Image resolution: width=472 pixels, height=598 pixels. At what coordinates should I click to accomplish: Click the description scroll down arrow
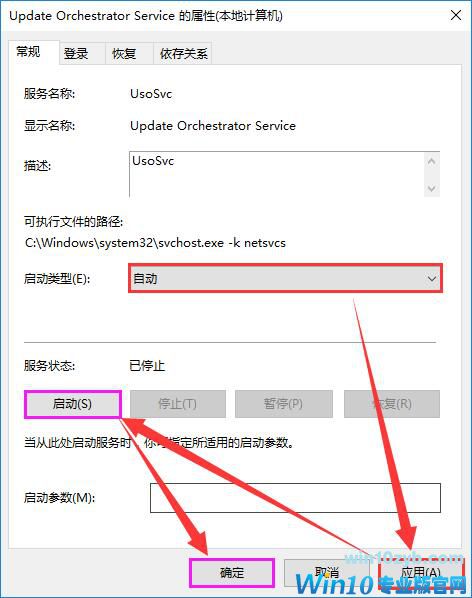pos(432,188)
